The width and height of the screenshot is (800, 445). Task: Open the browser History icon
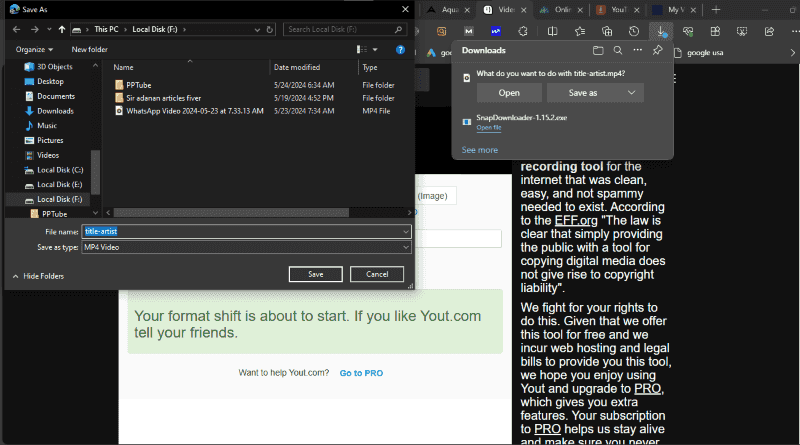634,31
